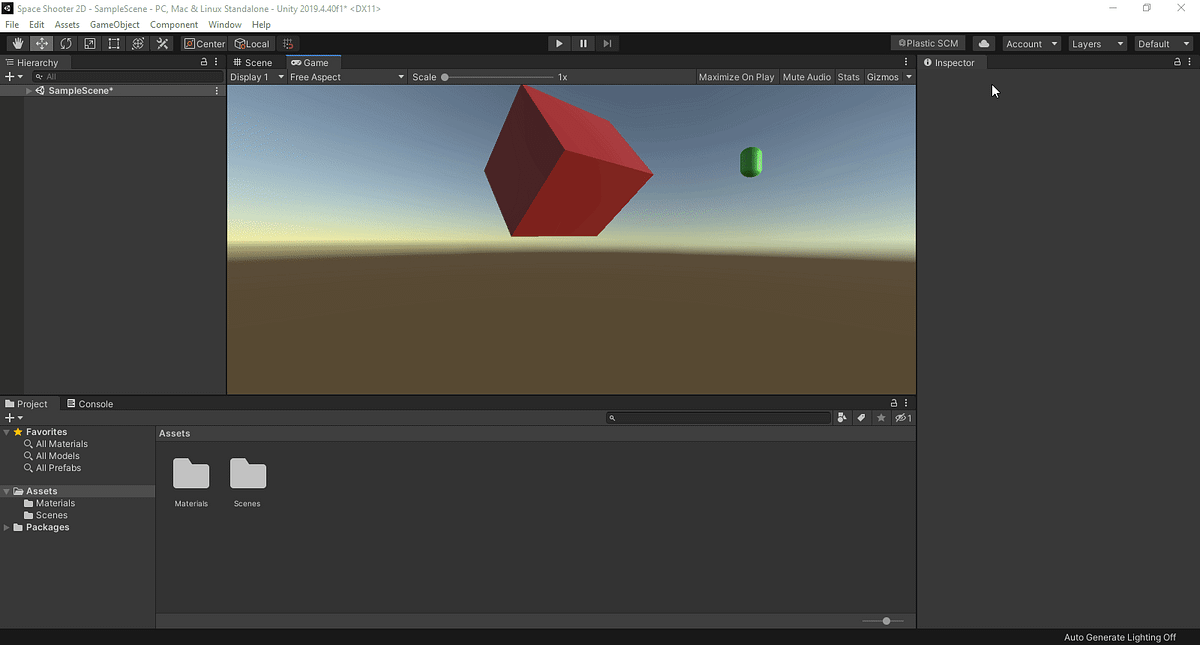Image resolution: width=1200 pixels, height=645 pixels.
Task: Open the GameObject menu
Action: point(113,24)
